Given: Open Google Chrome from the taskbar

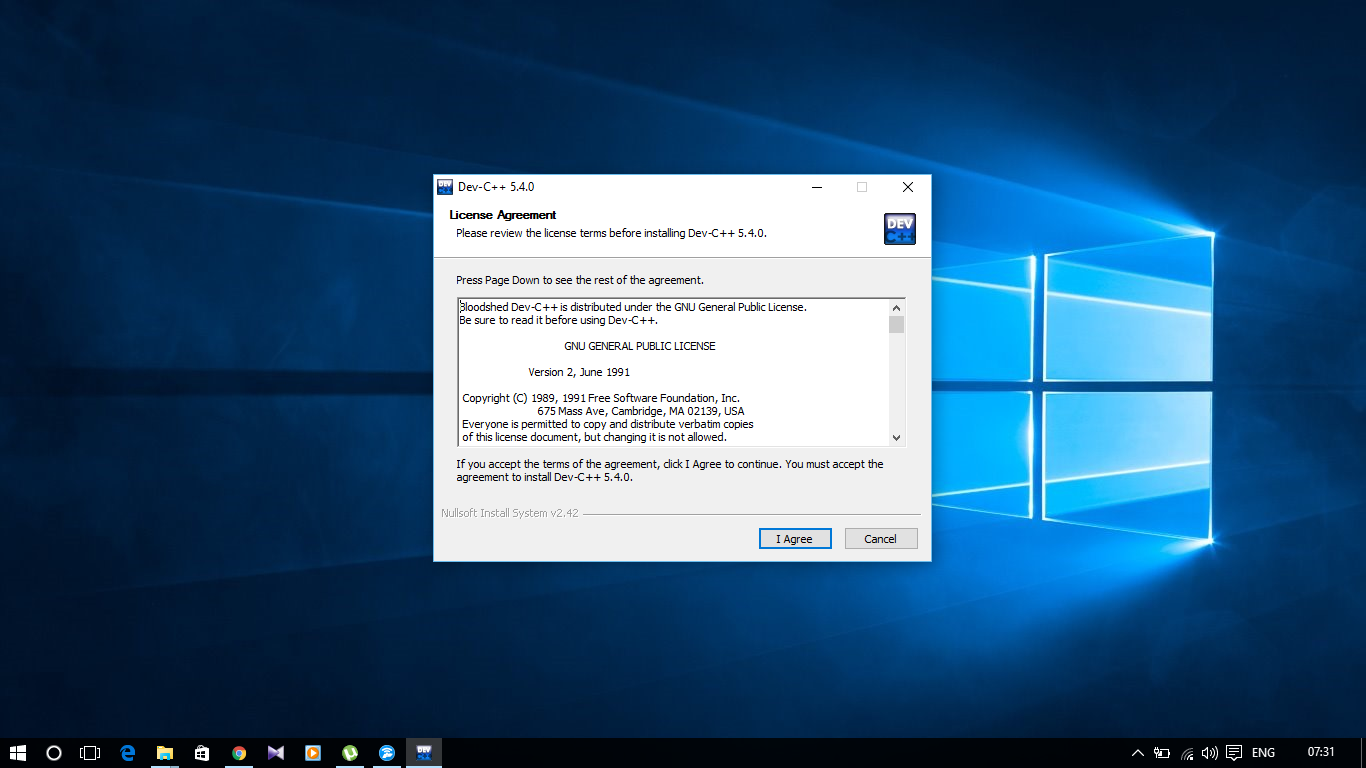Looking at the screenshot, I should (x=240, y=753).
